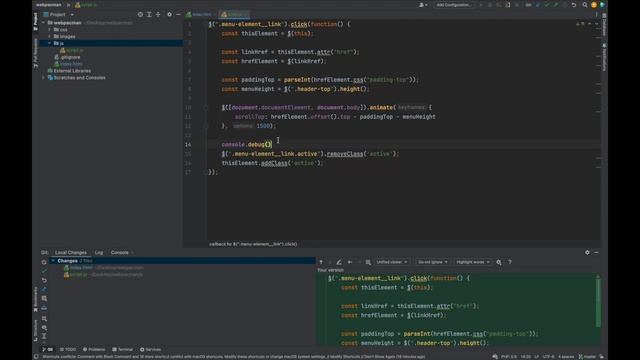Click the Git update project blue arrow icon
This screenshot has width=640, height=360.
tap(538, 5)
